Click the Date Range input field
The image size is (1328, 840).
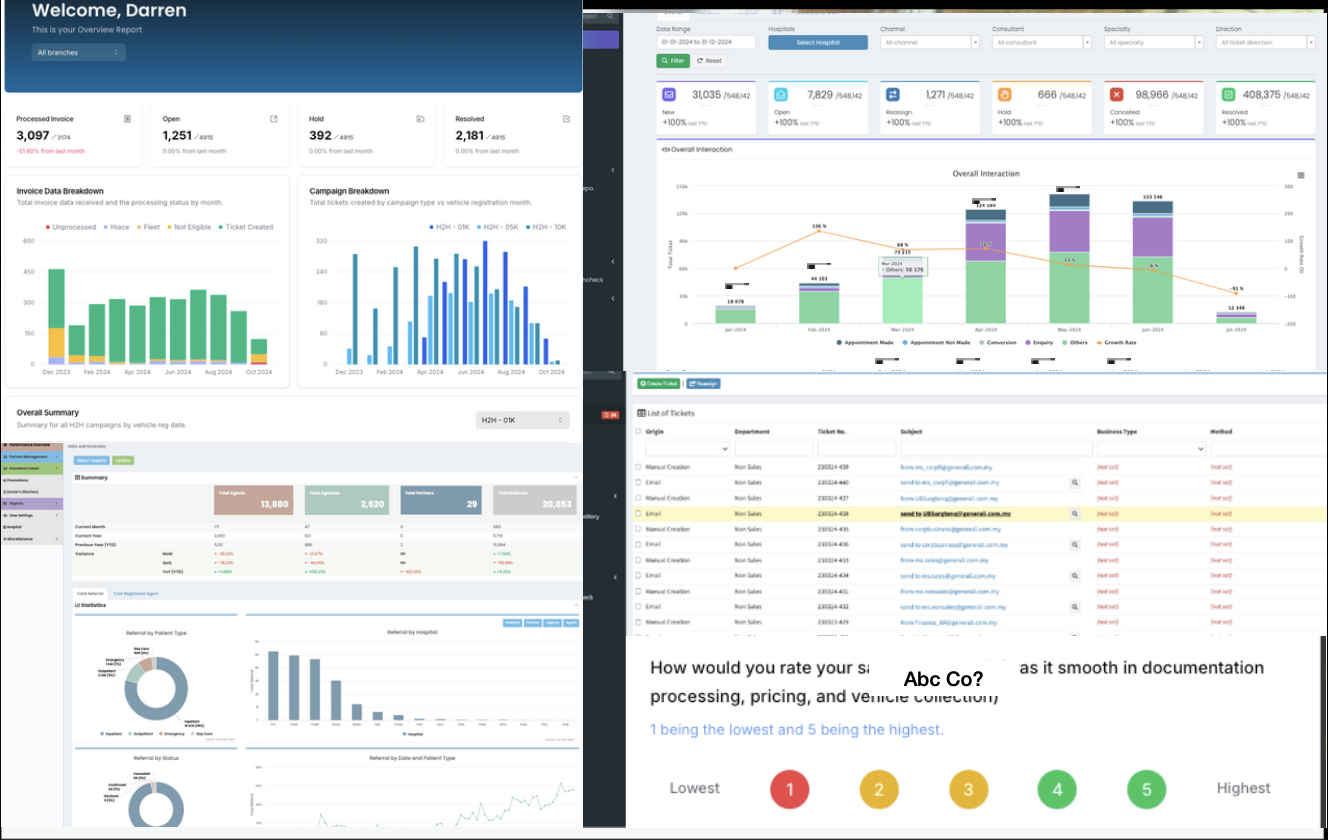click(x=705, y=41)
